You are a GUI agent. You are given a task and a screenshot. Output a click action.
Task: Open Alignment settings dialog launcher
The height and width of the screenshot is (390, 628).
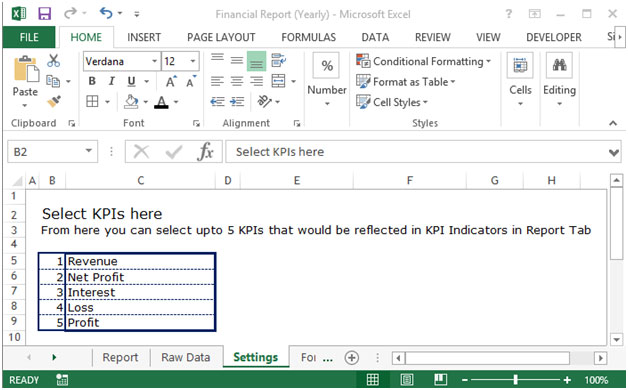297,124
